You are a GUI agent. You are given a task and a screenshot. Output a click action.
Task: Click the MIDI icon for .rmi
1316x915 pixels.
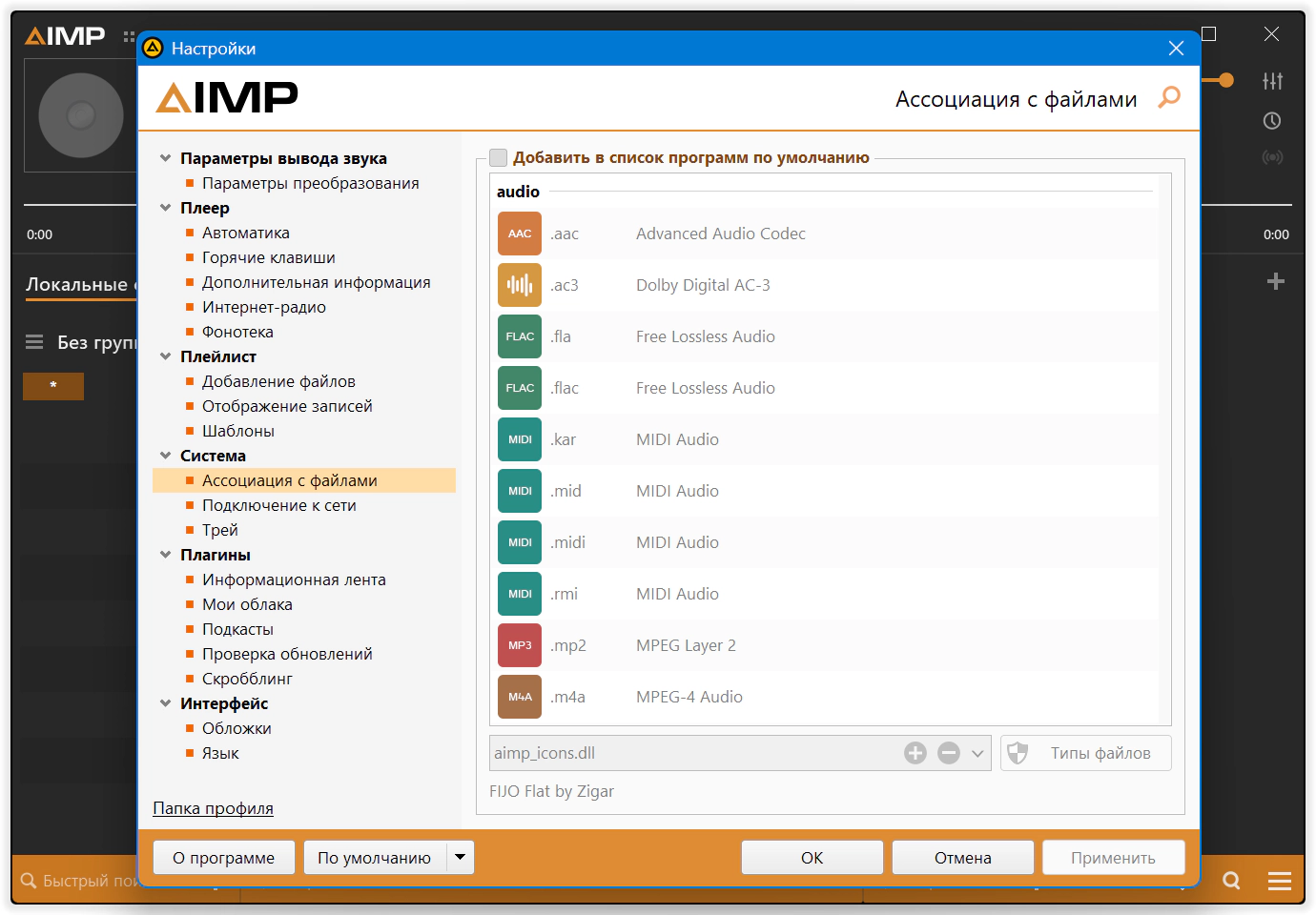click(x=520, y=594)
